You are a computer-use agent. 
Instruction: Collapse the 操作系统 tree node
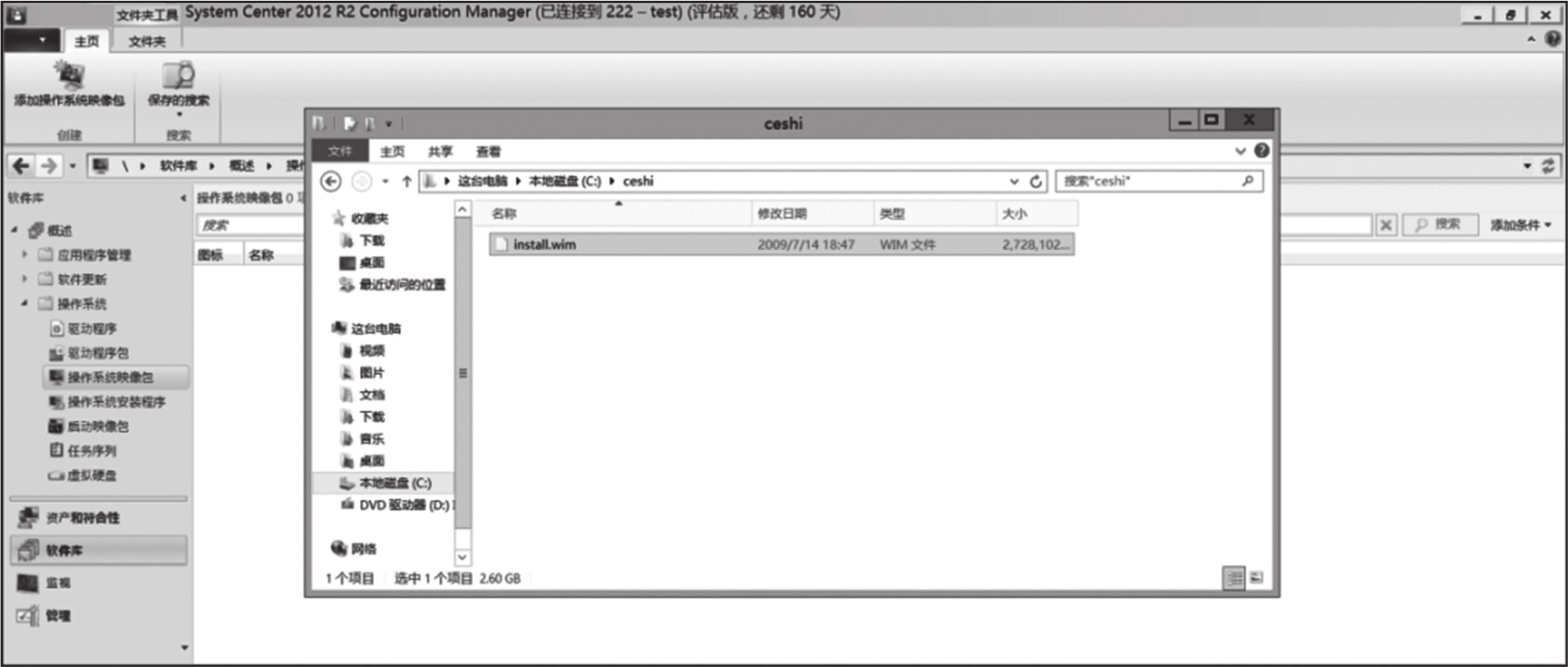pos(24,303)
